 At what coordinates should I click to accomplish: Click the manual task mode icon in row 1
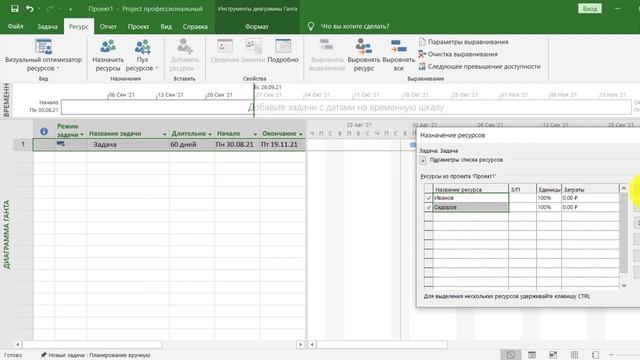[60, 144]
